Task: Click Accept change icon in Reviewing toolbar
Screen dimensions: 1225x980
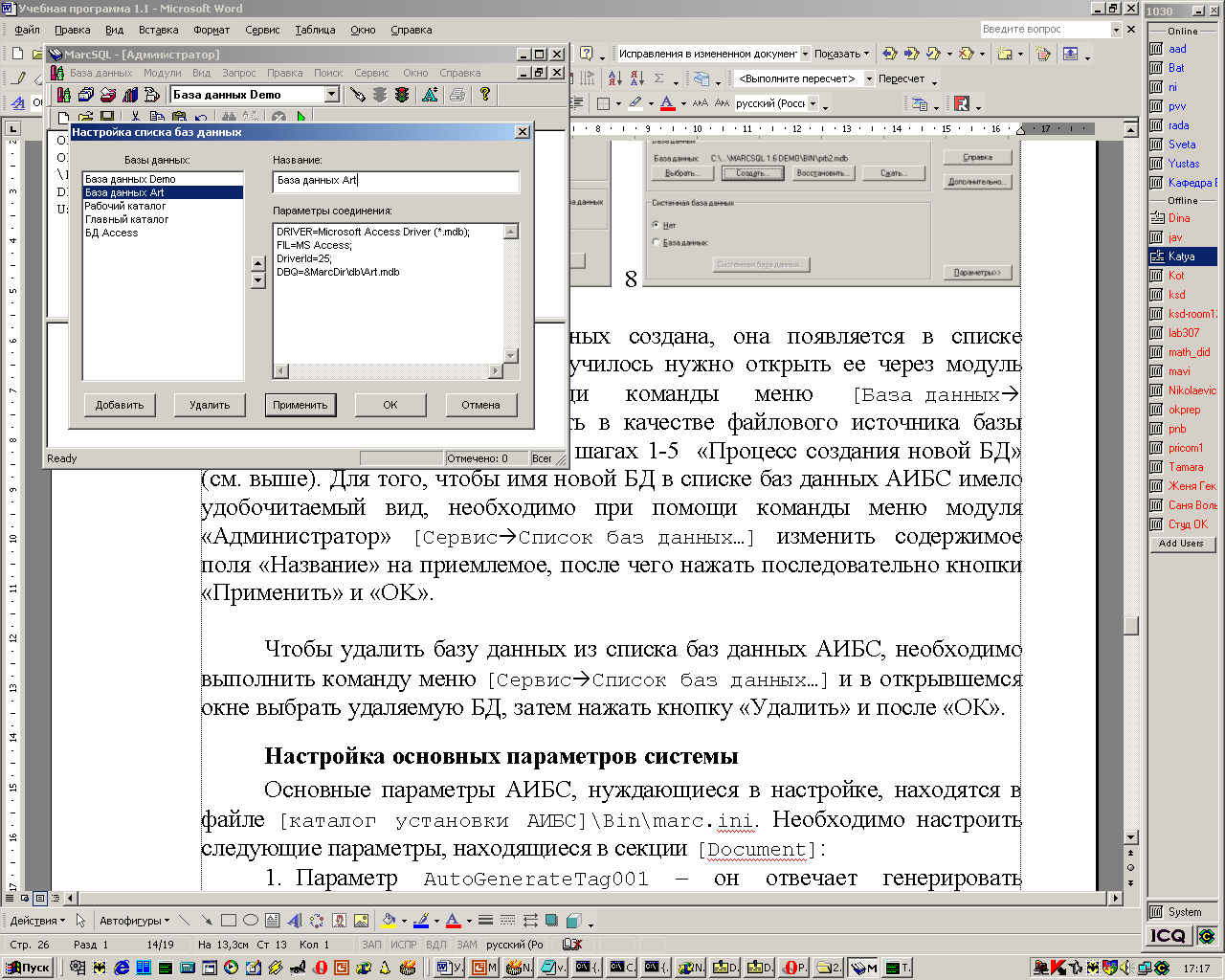Action: [x=933, y=54]
